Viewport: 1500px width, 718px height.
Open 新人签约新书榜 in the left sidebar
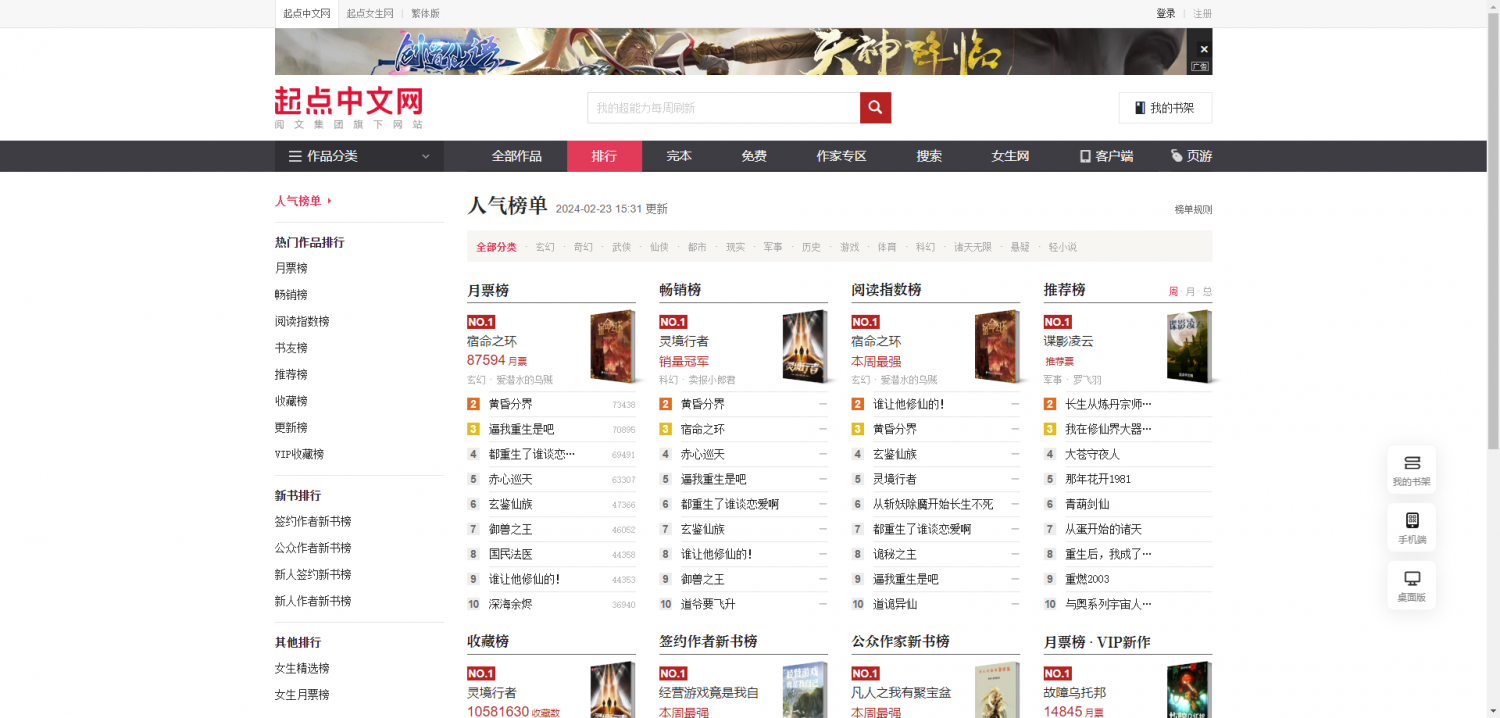click(x=313, y=575)
